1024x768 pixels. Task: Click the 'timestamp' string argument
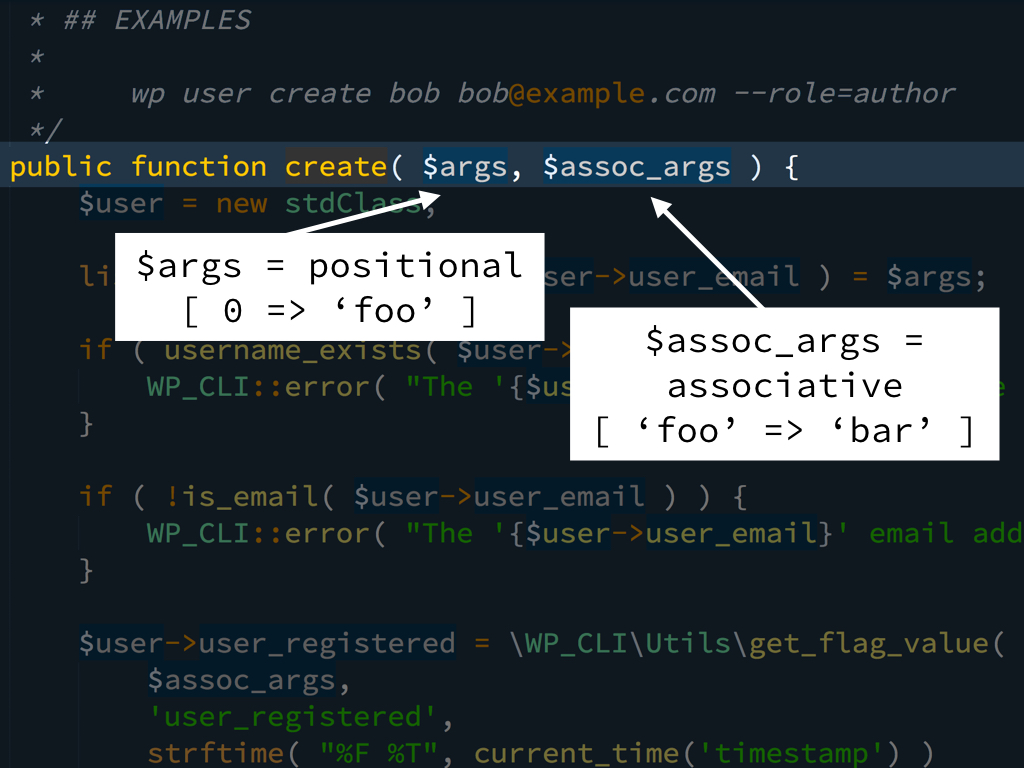pos(792,753)
